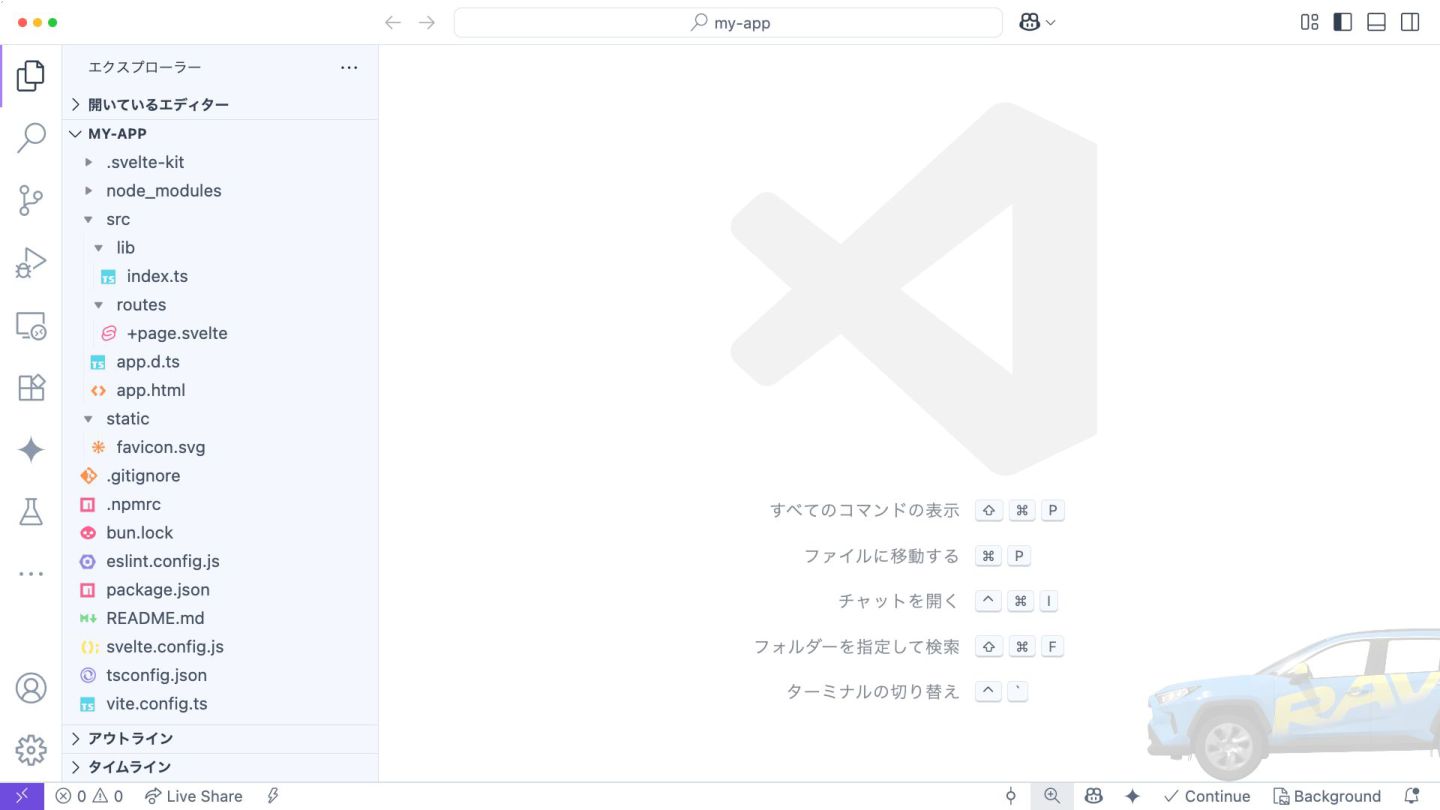The height and width of the screenshot is (810, 1440).
Task: Expand the Timeline section
Action: coord(220,767)
